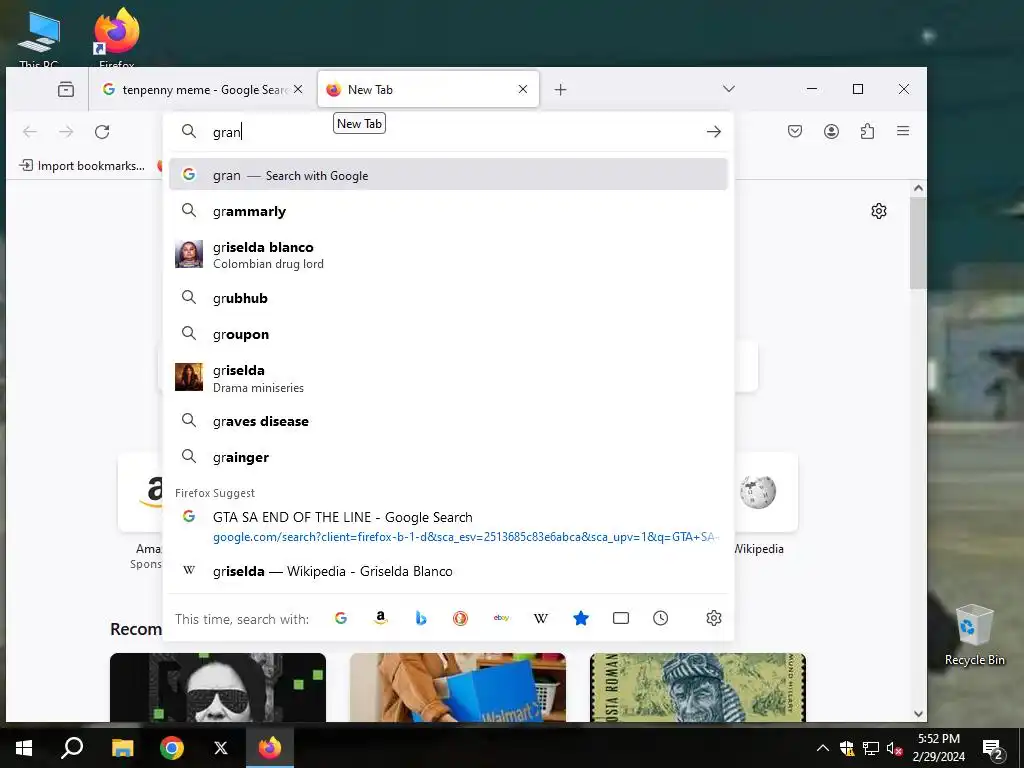The height and width of the screenshot is (768, 1024).
Task: Click the vertical scrollbar thumb
Action: (918, 243)
